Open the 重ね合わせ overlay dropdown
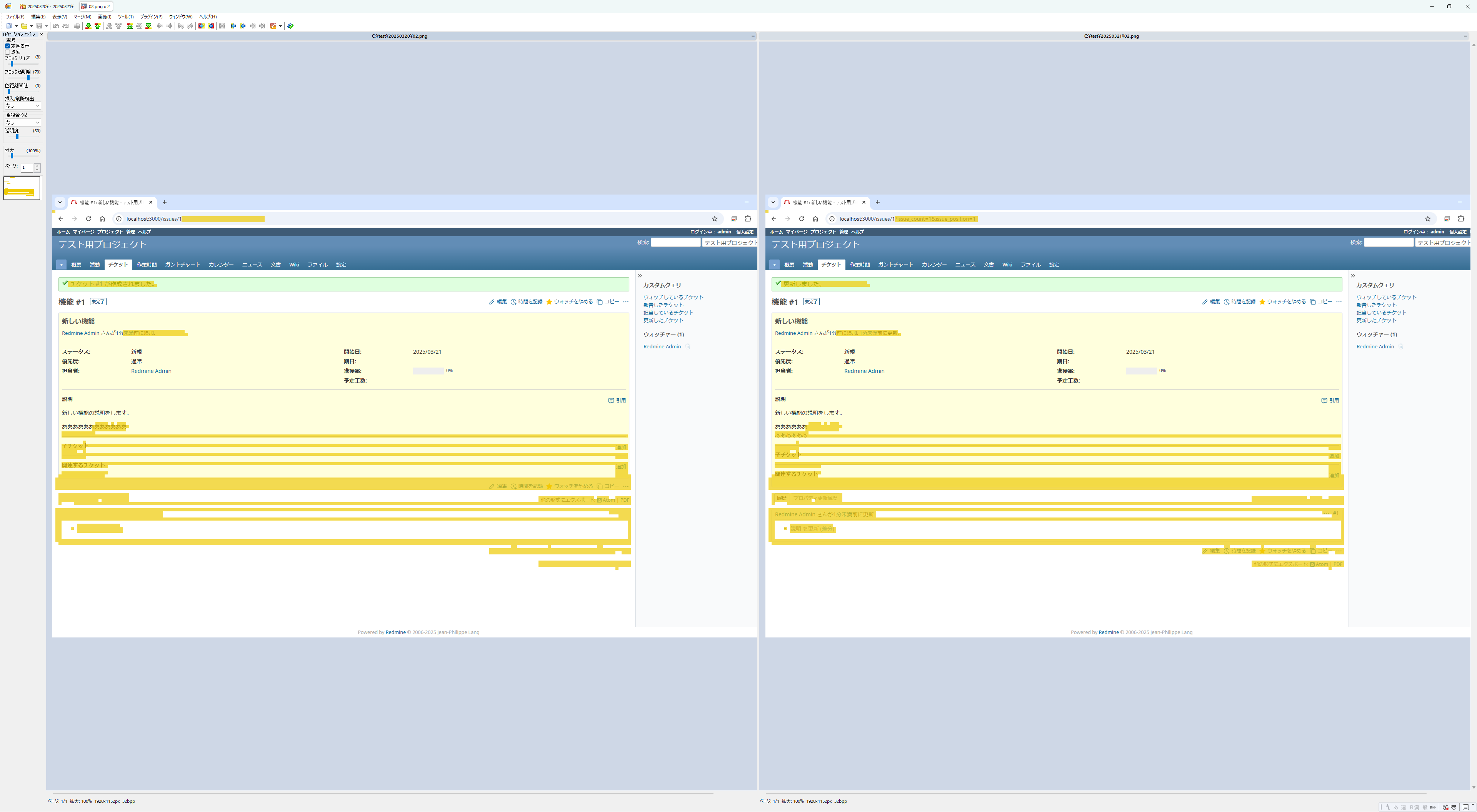This screenshot has width=1477, height=812. point(22,122)
